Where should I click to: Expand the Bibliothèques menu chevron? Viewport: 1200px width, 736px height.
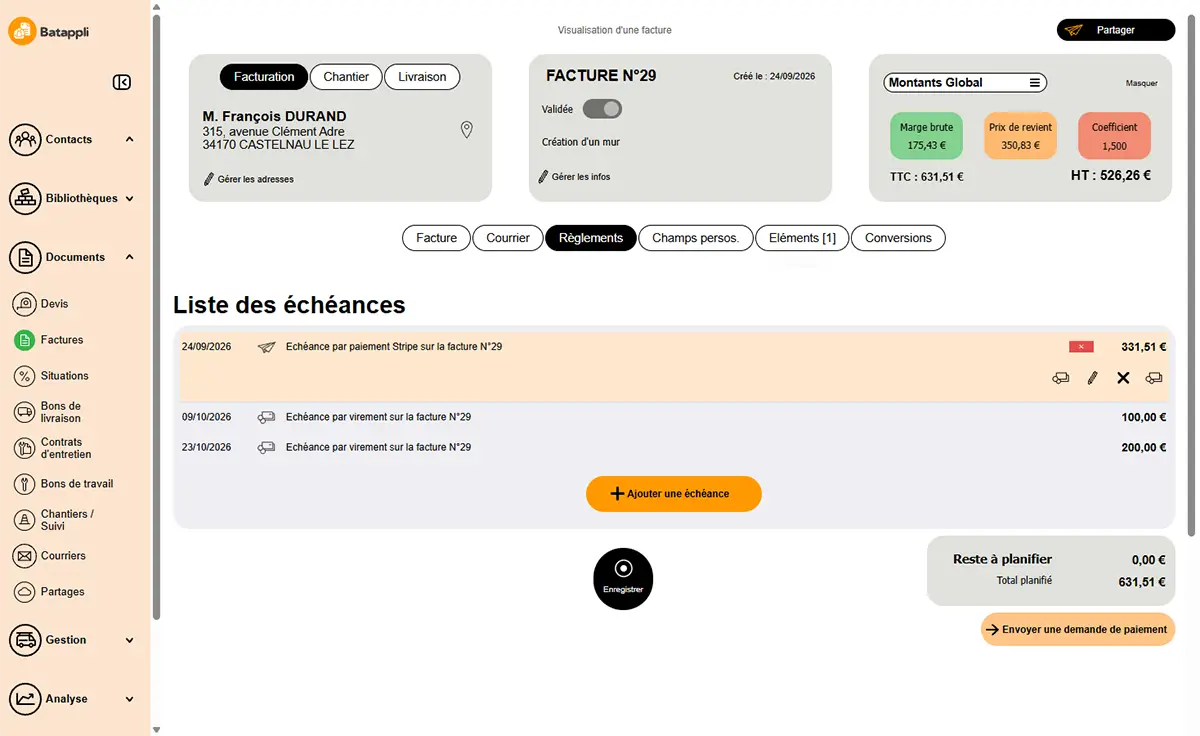click(x=130, y=198)
